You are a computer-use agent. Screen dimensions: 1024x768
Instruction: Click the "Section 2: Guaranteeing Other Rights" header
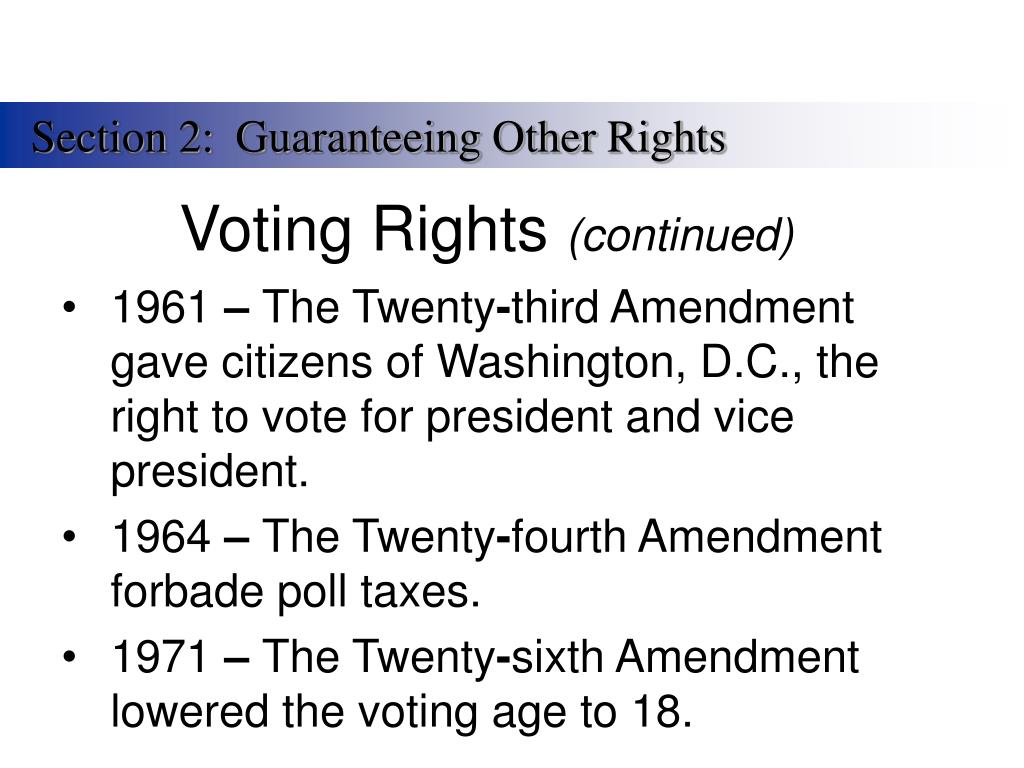(379, 138)
